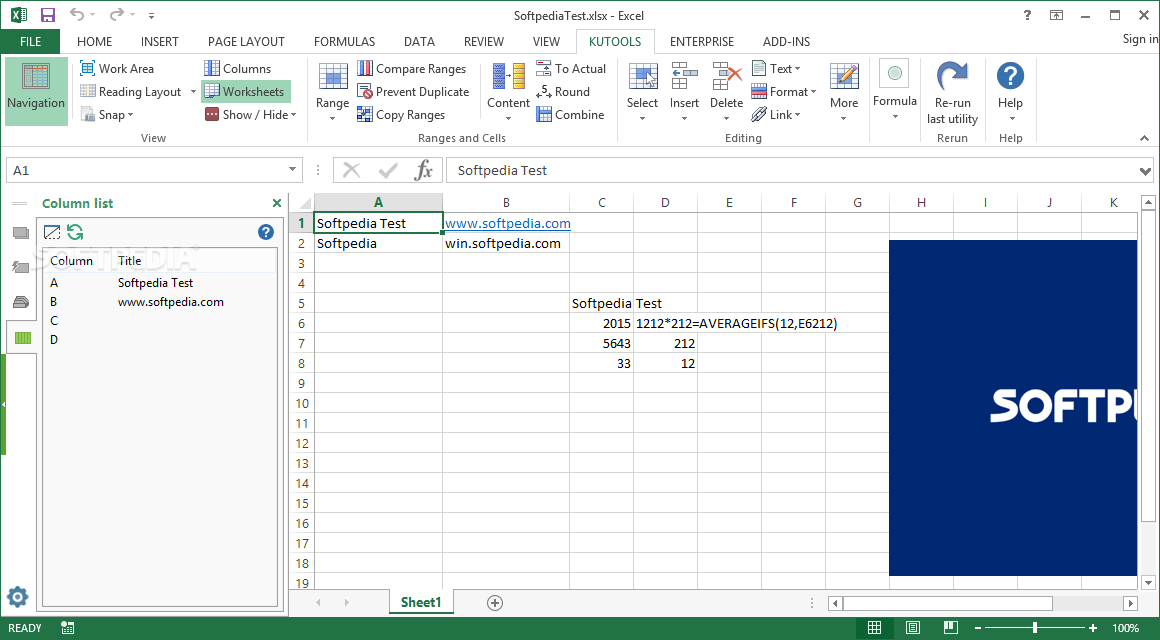This screenshot has width=1160, height=640.
Task: Toggle the Worksheets visibility tool
Action: coord(244,92)
